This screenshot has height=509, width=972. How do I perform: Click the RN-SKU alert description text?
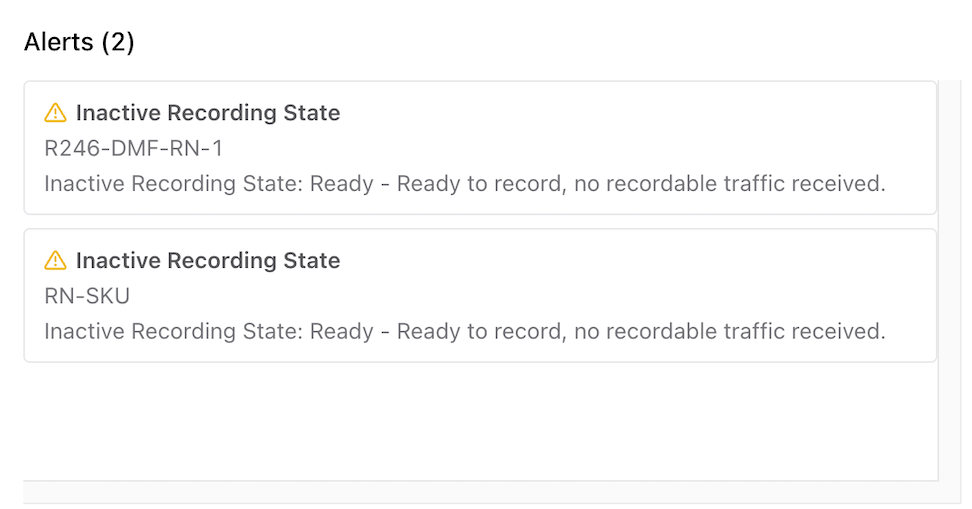click(465, 331)
